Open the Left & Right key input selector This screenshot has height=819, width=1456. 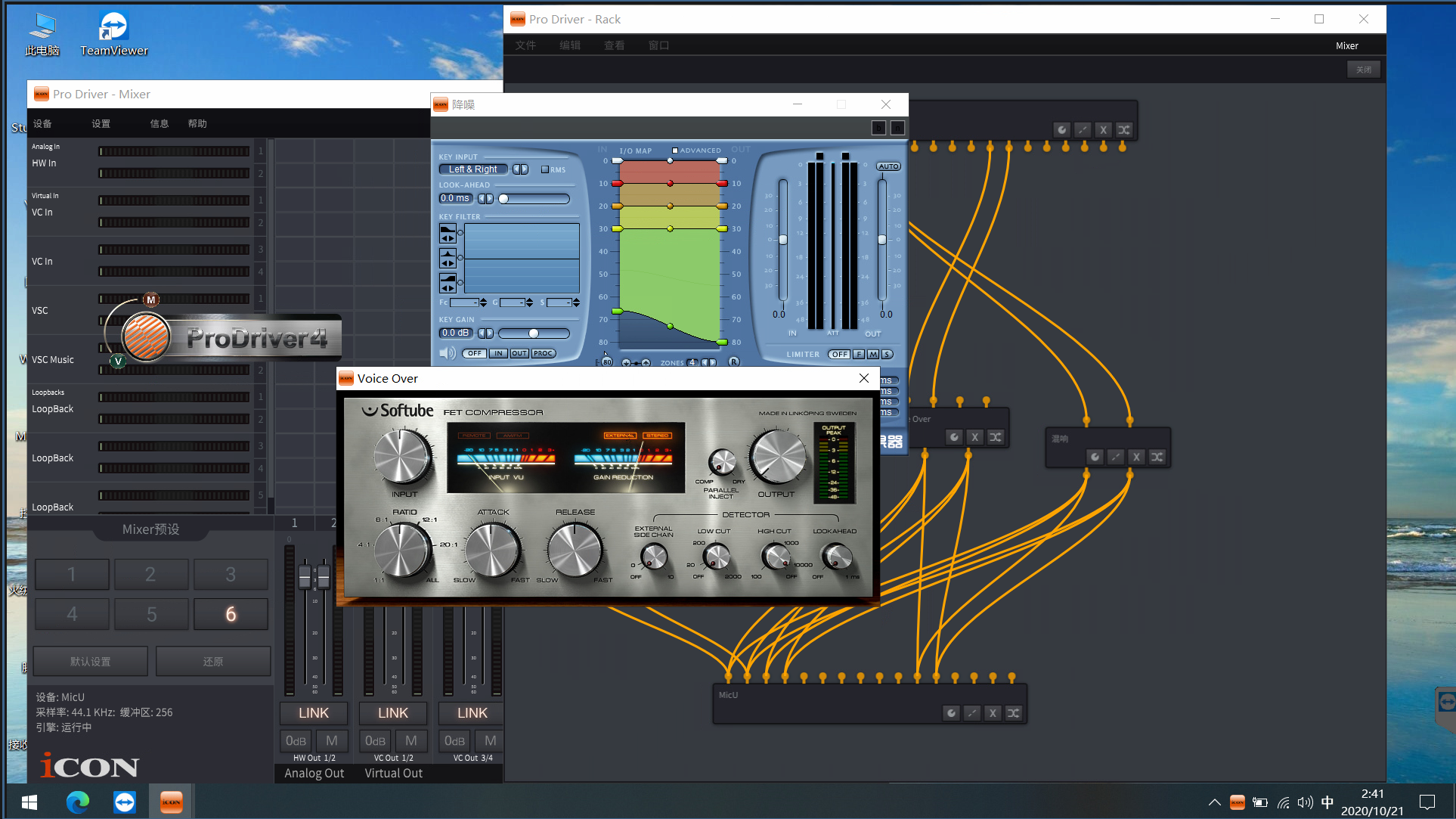[473, 169]
